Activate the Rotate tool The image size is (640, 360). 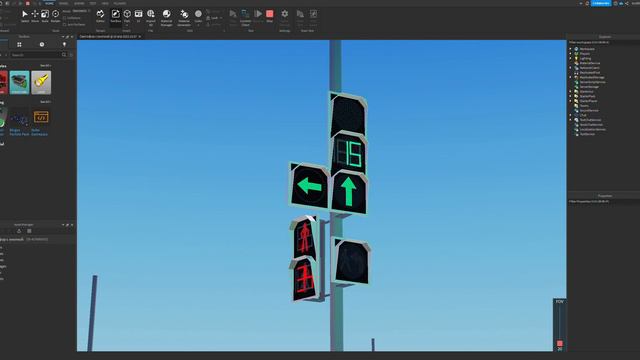pos(56,14)
